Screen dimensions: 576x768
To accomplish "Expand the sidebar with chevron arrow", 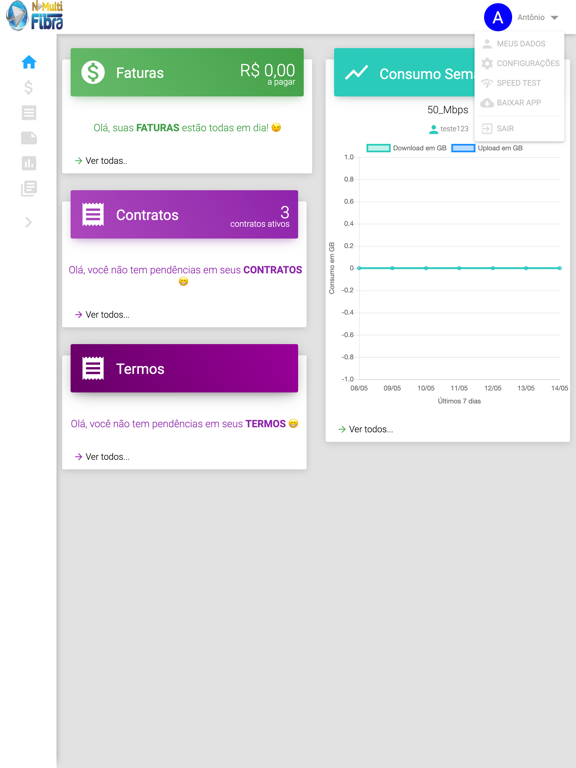I will click(28, 222).
